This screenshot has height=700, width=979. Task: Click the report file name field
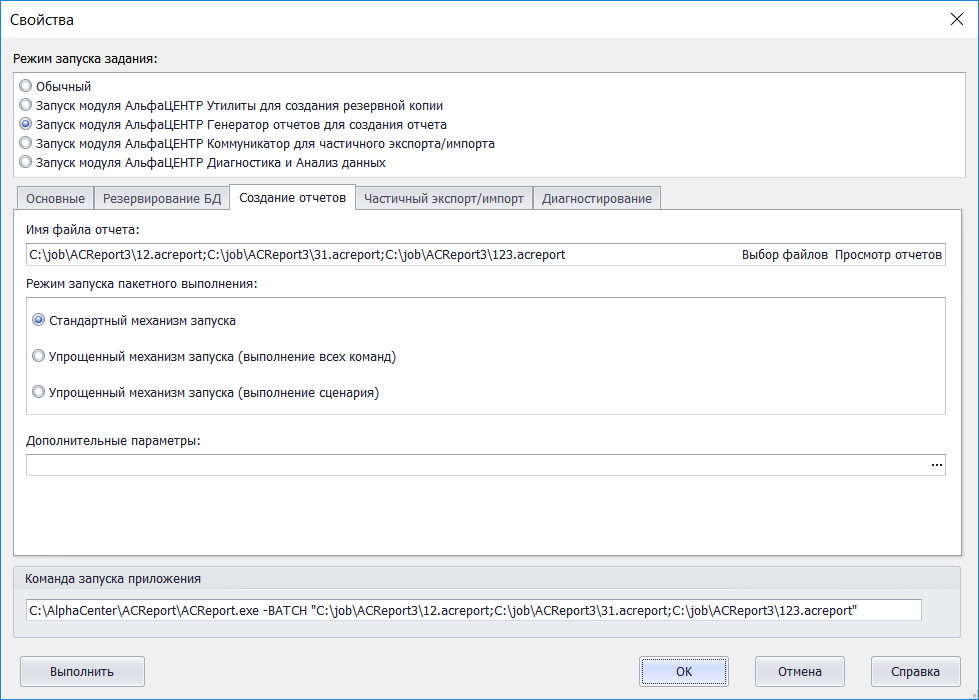click(380, 255)
